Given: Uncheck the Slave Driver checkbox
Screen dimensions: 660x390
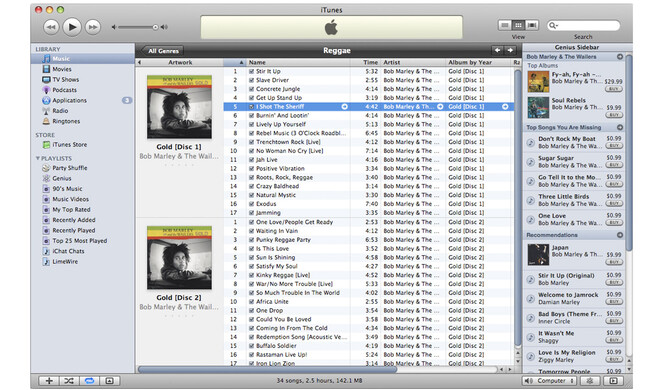Looking at the screenshot, I should point(251,80).
